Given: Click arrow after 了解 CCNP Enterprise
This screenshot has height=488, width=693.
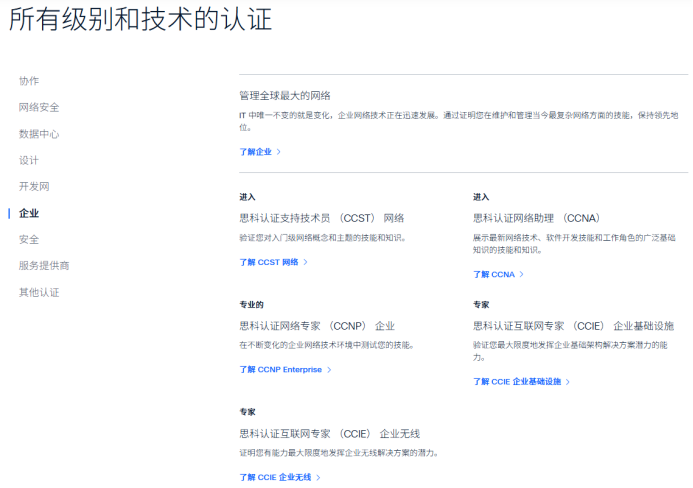Looking at the screenshot, I should coord(329,370).
